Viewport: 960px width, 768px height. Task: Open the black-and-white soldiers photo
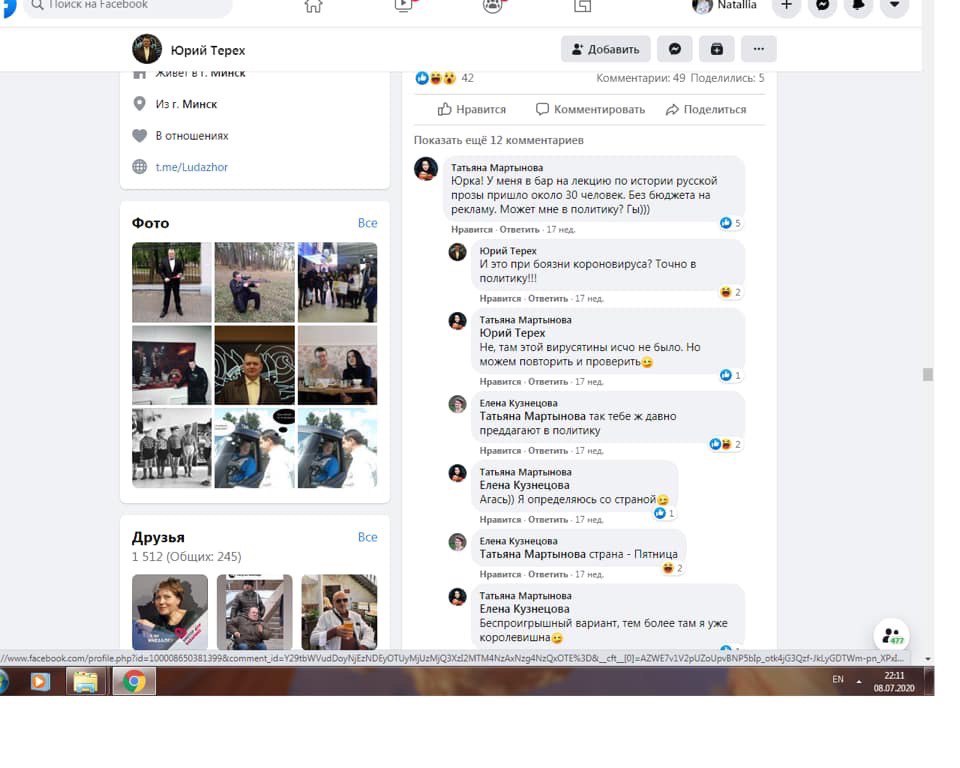coord(172,448)
